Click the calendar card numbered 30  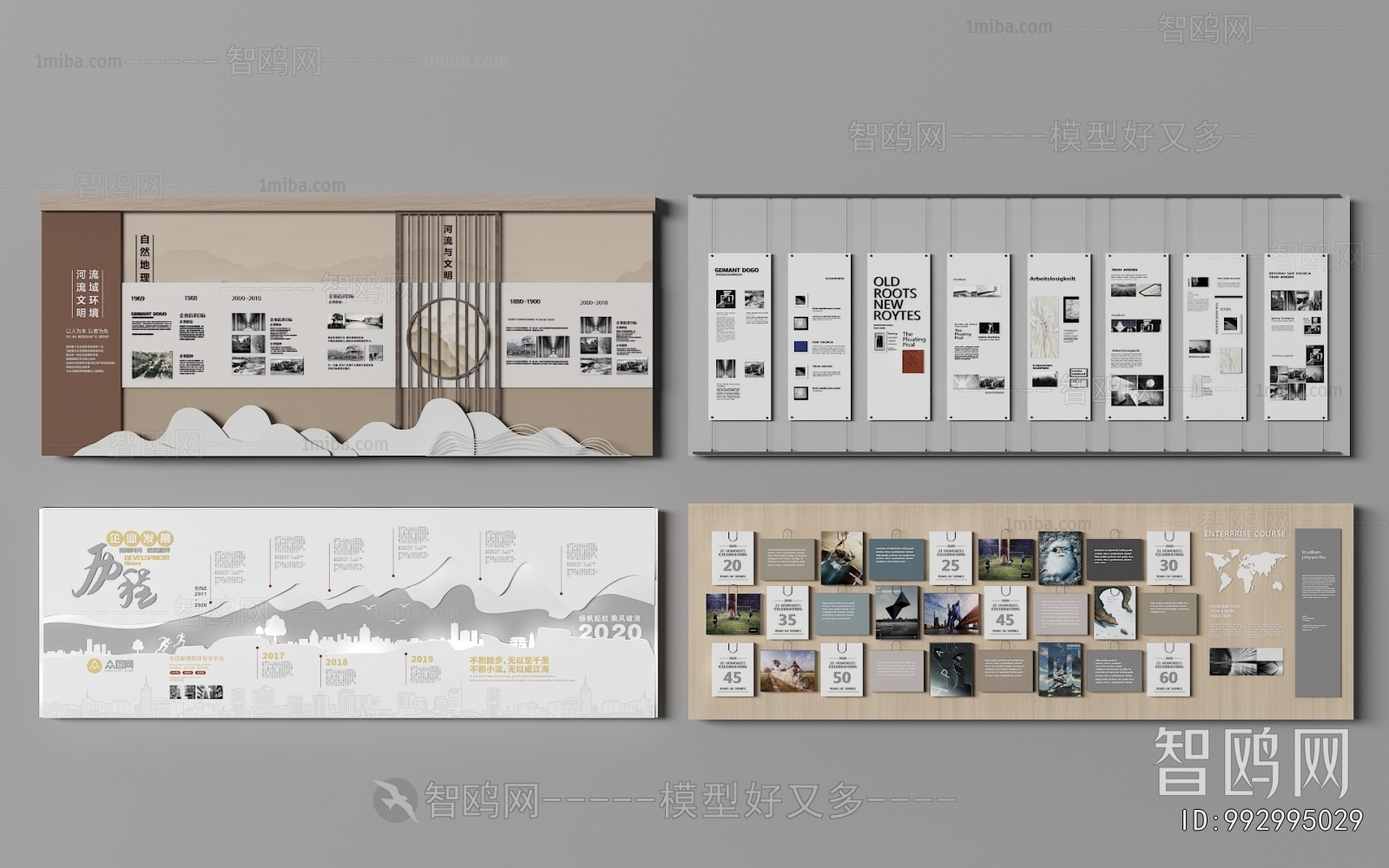[1168, 558]
